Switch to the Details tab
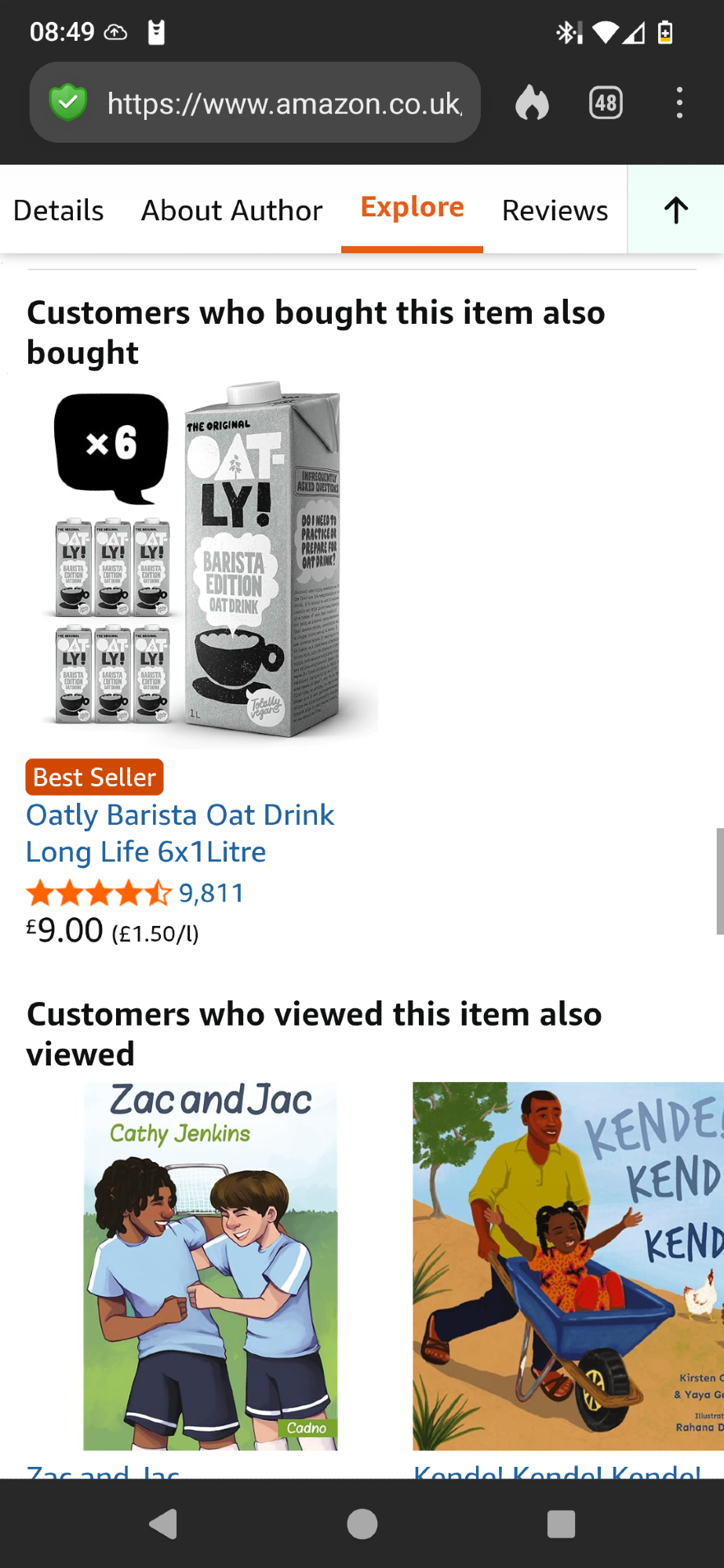The height and width of the screenshot is (1568, 724). [x=59, y=210]
